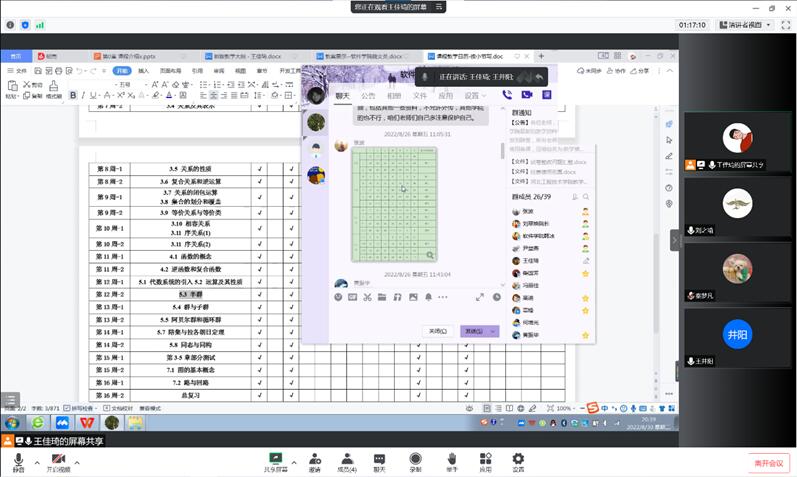
Task: Click the 关闭 button in chat window
Action: coord(437,331)
